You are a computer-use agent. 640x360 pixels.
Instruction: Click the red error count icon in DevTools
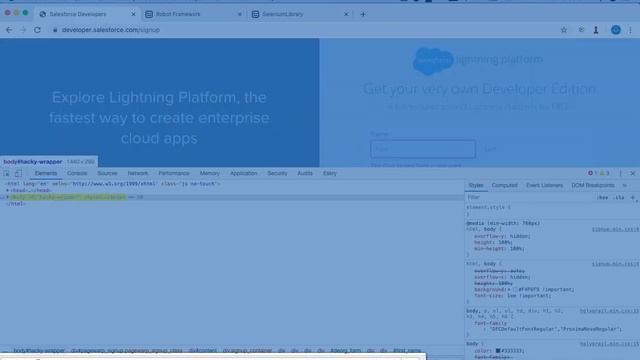click(x=592, y=173)
